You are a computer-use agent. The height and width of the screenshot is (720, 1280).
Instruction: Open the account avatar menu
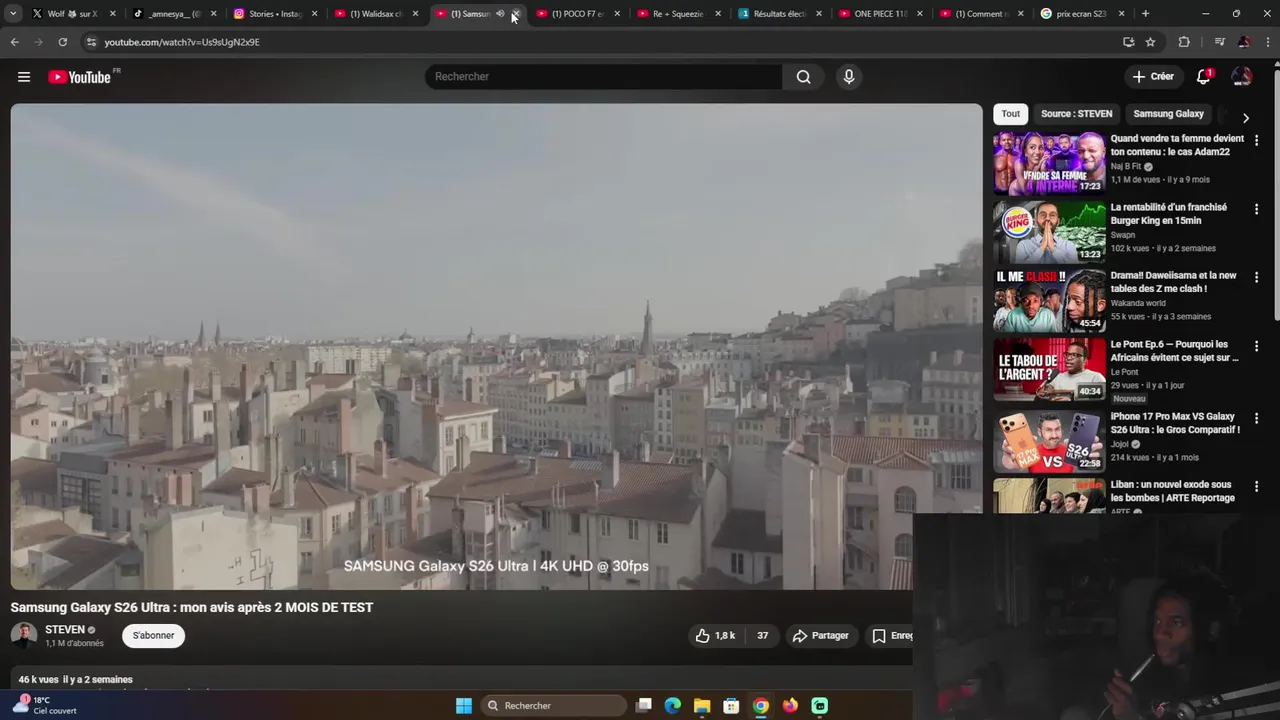coord(1241,77)
